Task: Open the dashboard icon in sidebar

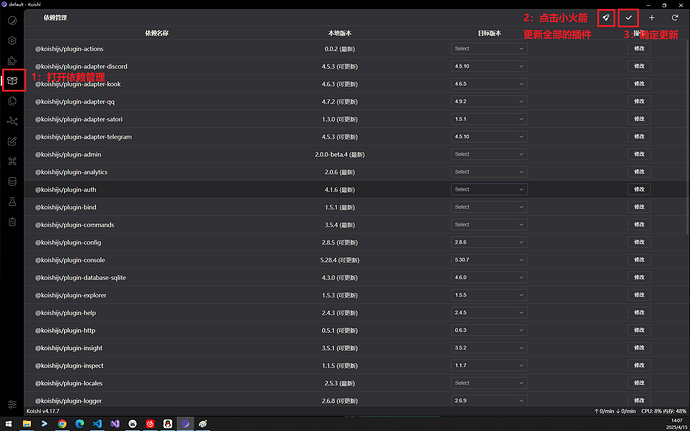Action: pyautogui.click(x=12, y=20)
